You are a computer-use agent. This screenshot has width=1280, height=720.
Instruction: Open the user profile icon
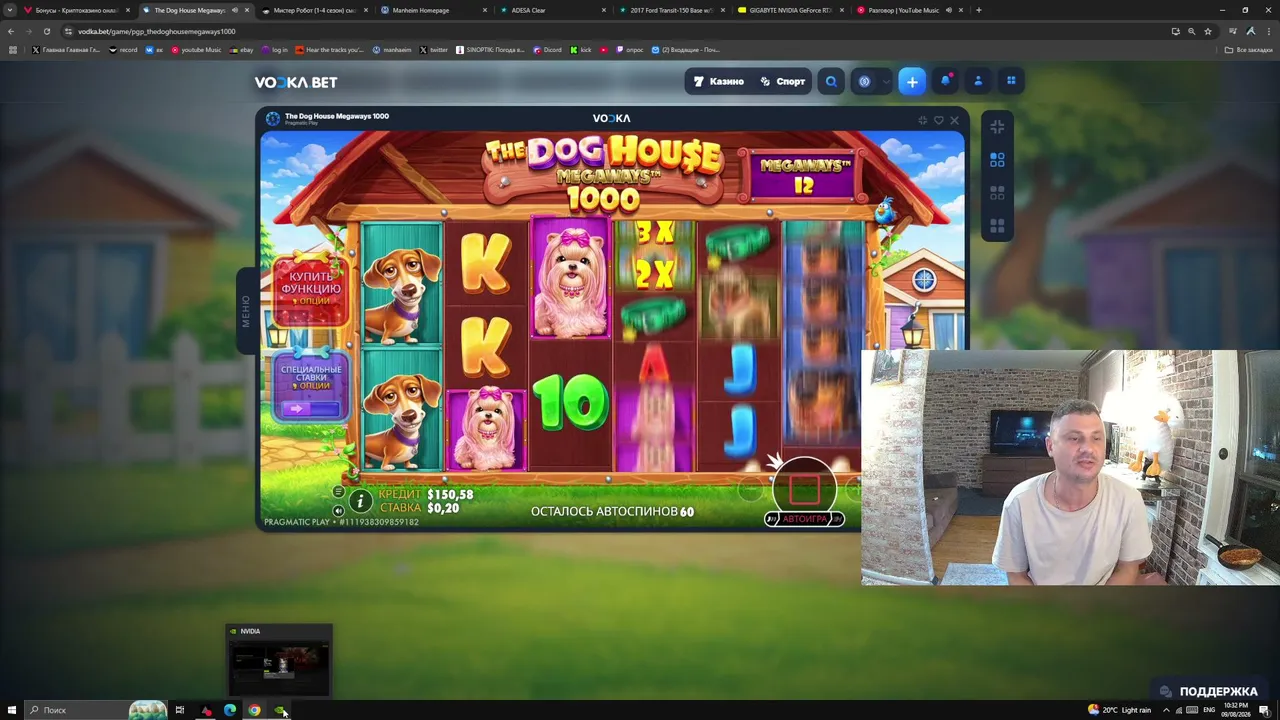click(x=978, y=81)
